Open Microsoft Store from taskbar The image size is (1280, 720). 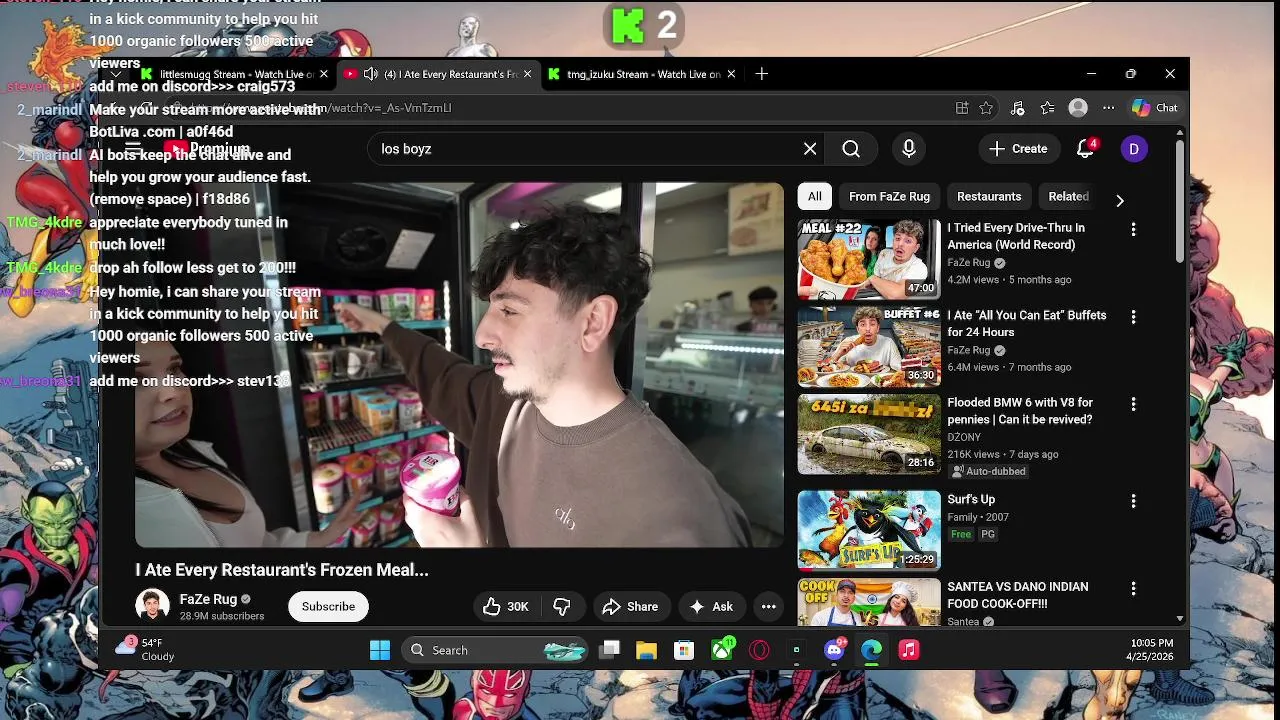pos(684,650)
